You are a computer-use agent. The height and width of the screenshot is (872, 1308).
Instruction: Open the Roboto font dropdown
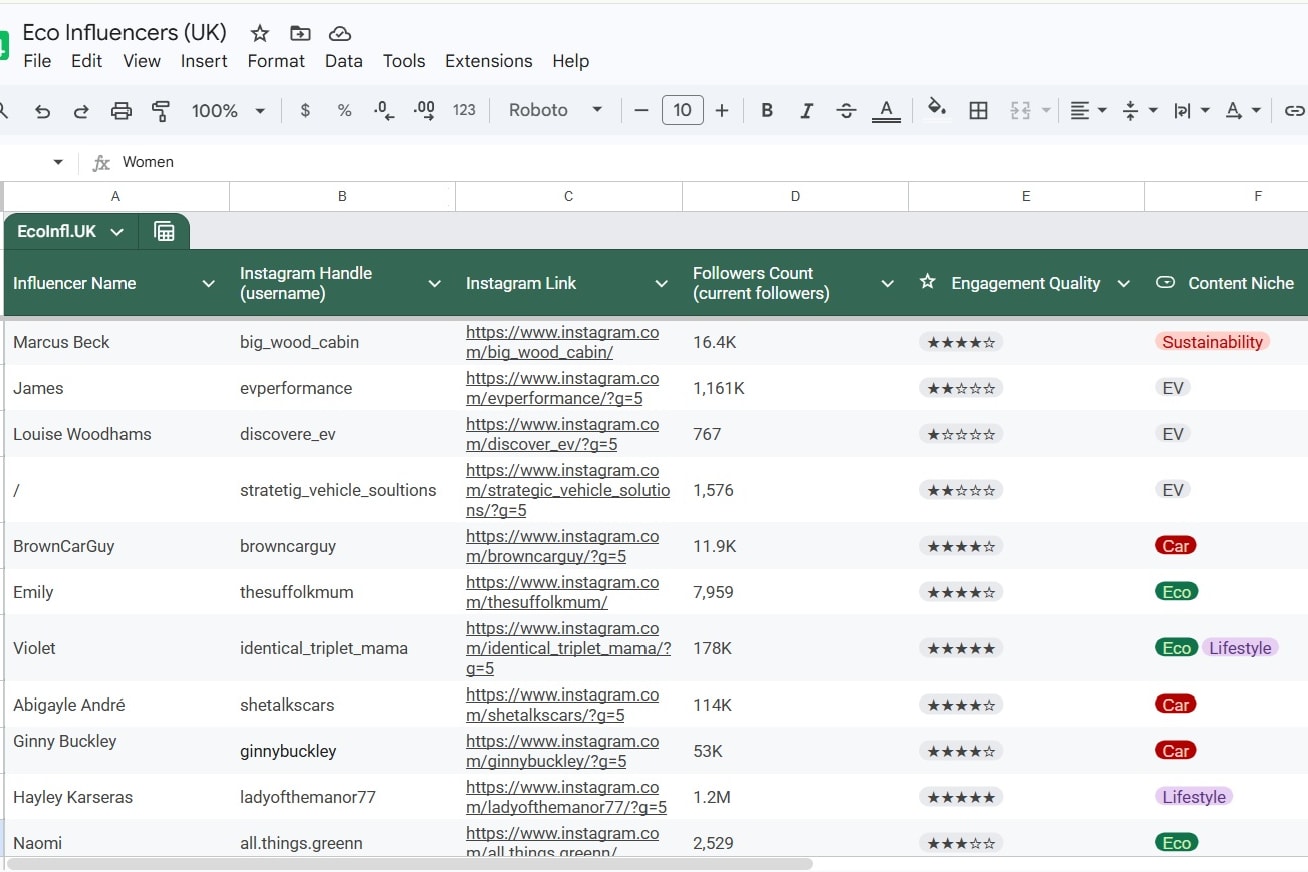click(x=556, y=111)
